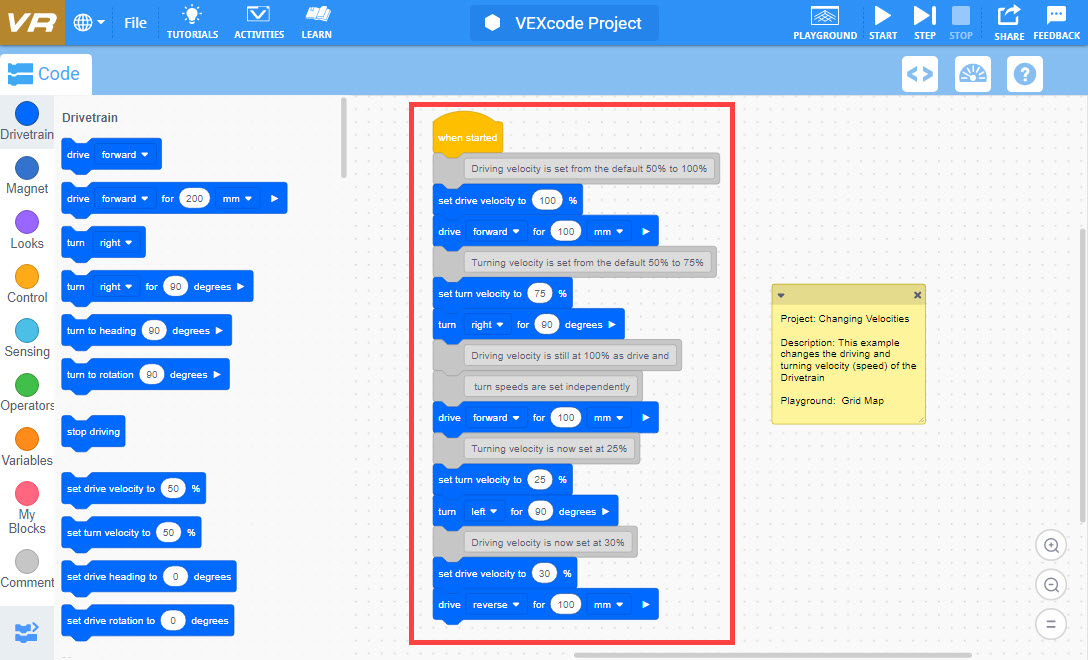Collapse the yellow project note
The image size is (1088, 660).
click(783, 294)
